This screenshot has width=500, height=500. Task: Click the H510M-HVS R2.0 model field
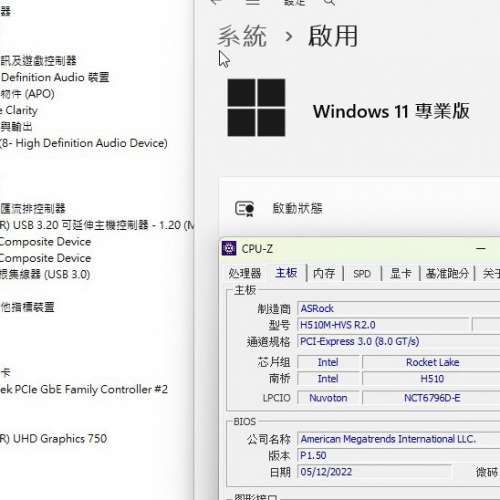(383, 325)
